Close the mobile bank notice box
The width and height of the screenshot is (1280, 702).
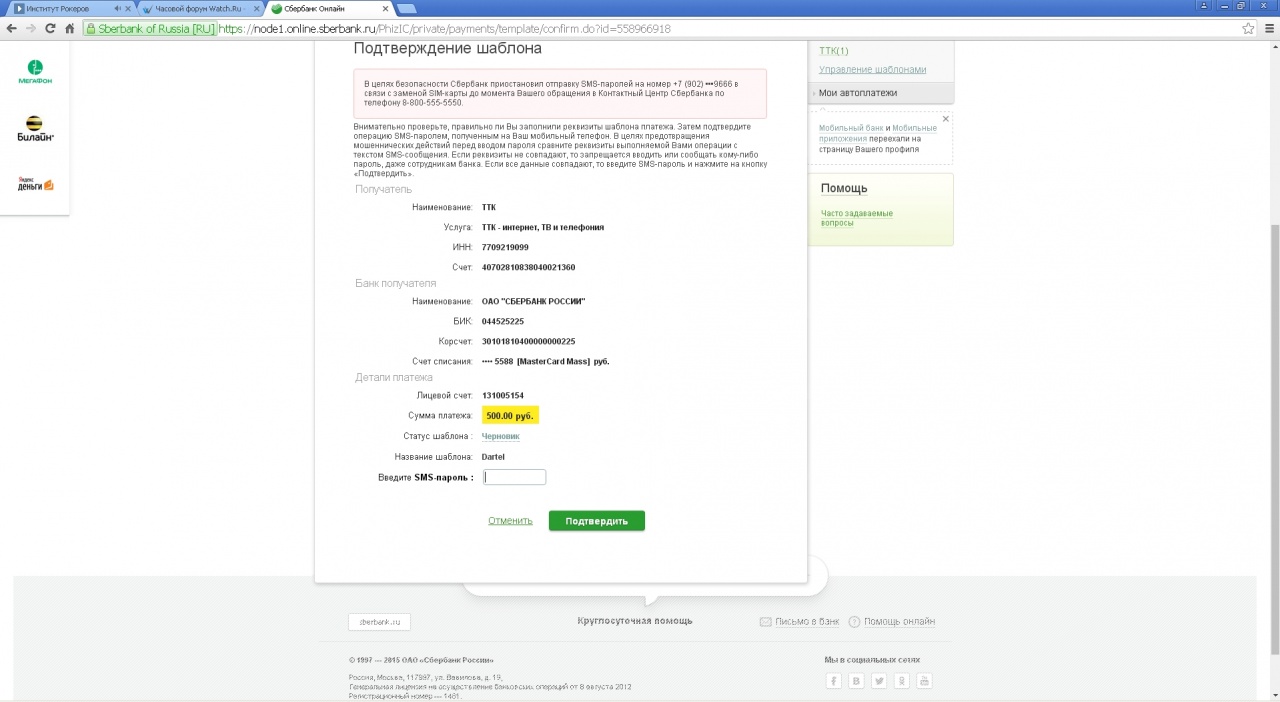pos(946,119)
